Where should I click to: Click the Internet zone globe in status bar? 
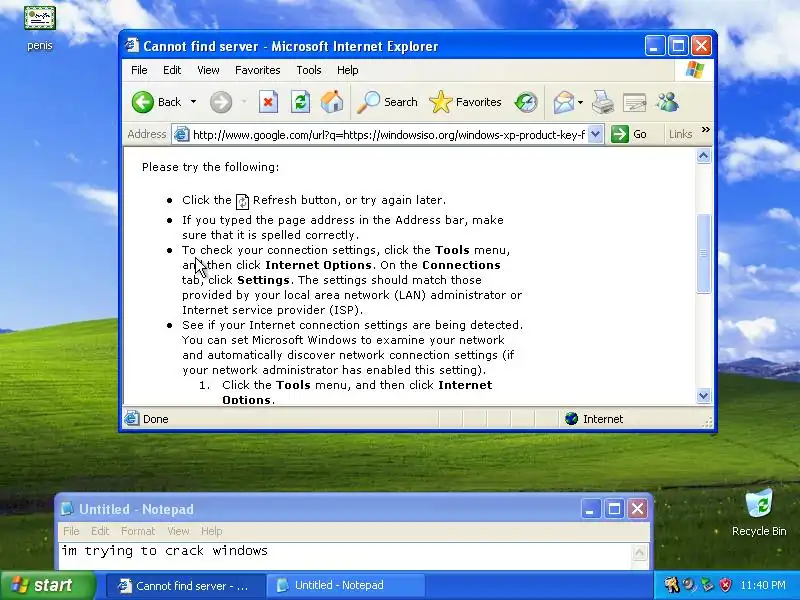pyautogui.click(x=571, y=419)
